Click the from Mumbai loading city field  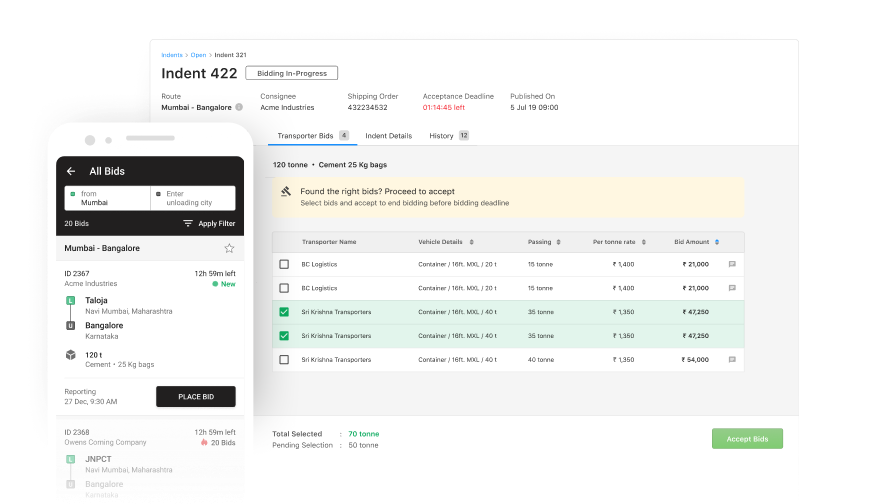point(108,198)
